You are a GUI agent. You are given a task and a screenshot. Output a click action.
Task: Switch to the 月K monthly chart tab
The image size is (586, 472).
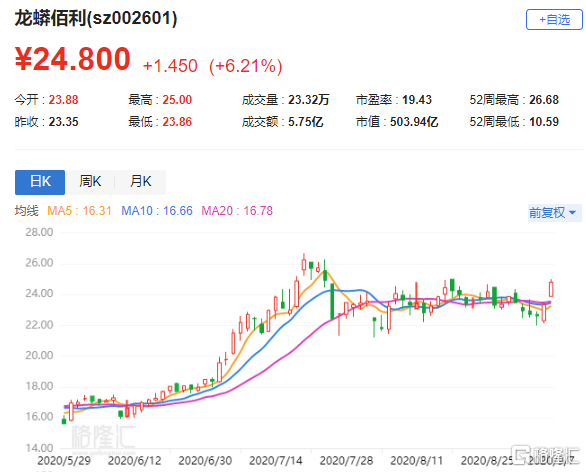[141, 182]
